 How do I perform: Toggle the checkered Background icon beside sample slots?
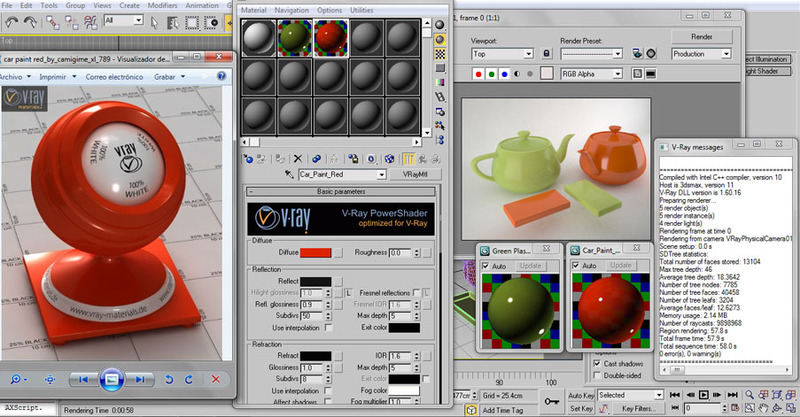click(439, 54)
